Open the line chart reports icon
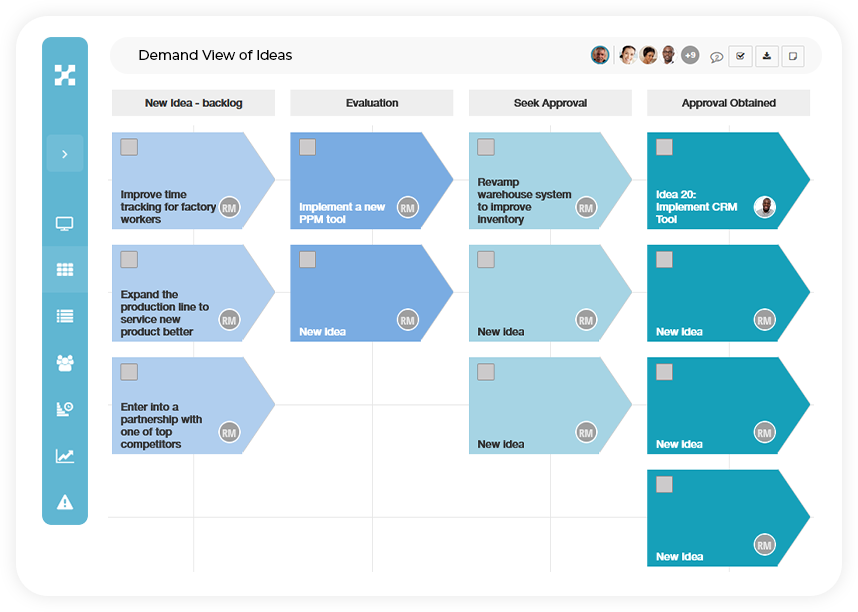Screen dimensions: 858x612 click(x=65, y=455)
